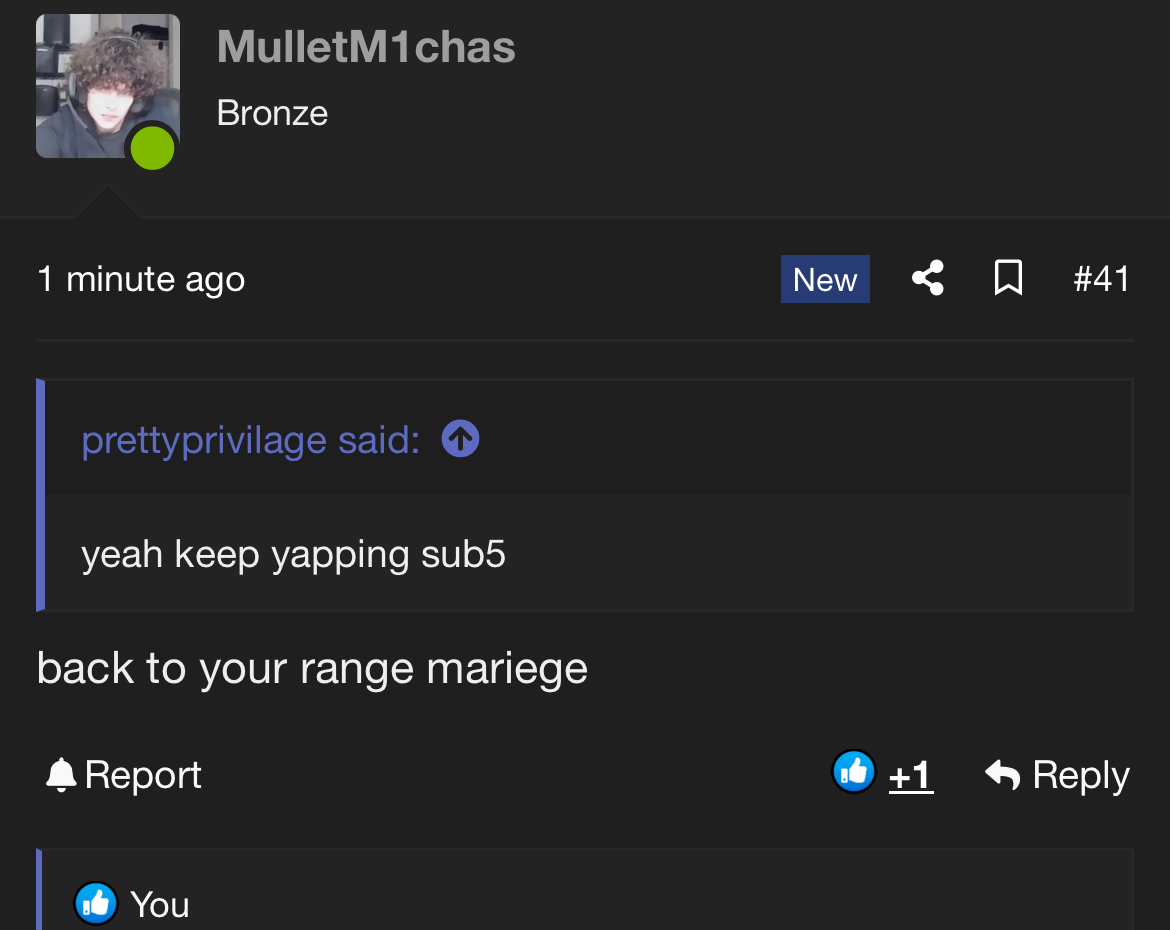This screenshot has height=930, width=1170.
Task: Click quoted text "yeah keep yapping sub5"
Action: pos(293,554)
